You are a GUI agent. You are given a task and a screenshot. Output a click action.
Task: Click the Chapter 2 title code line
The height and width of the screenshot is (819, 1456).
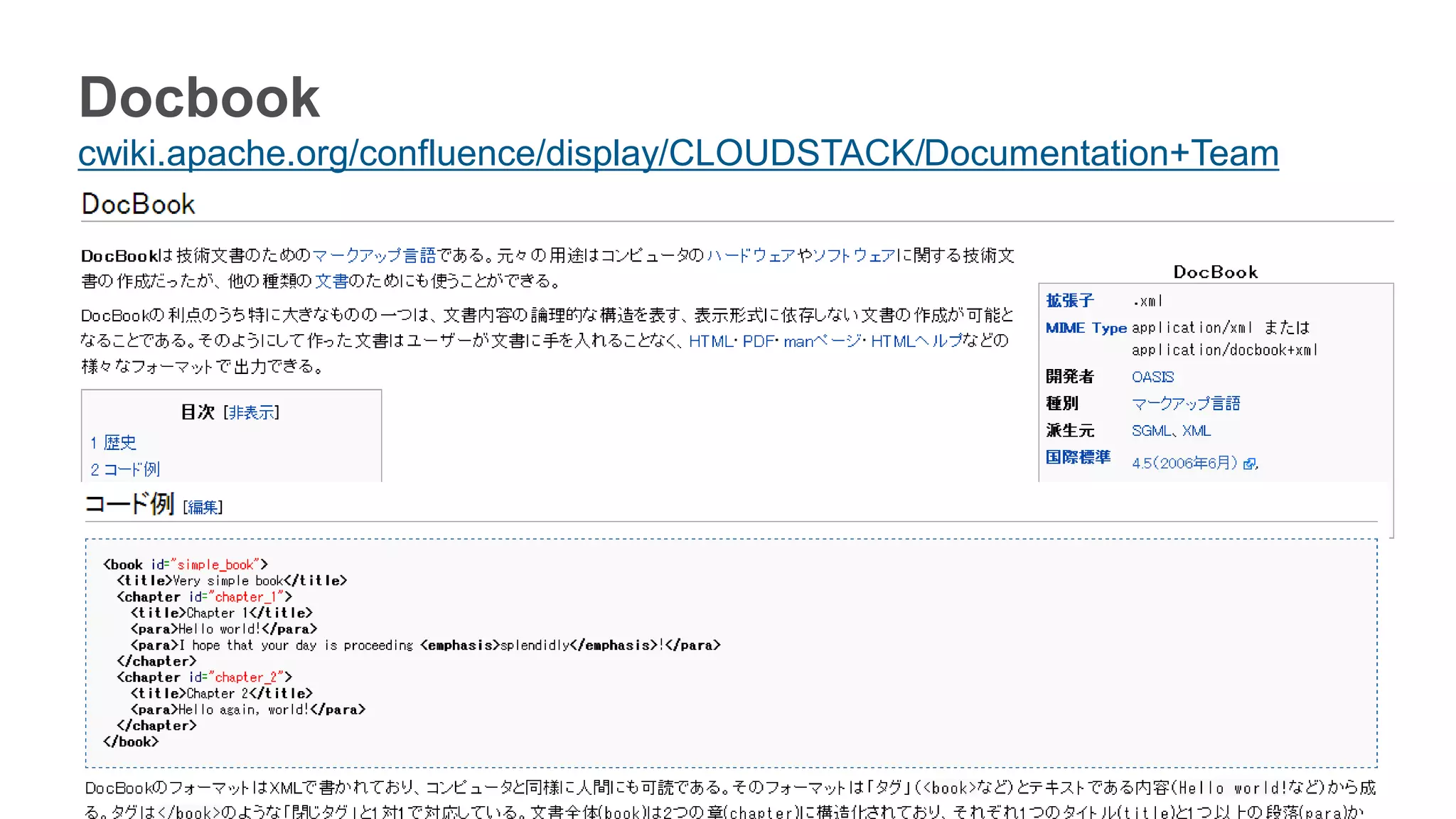pyautogui.click(x=222, y=694)
